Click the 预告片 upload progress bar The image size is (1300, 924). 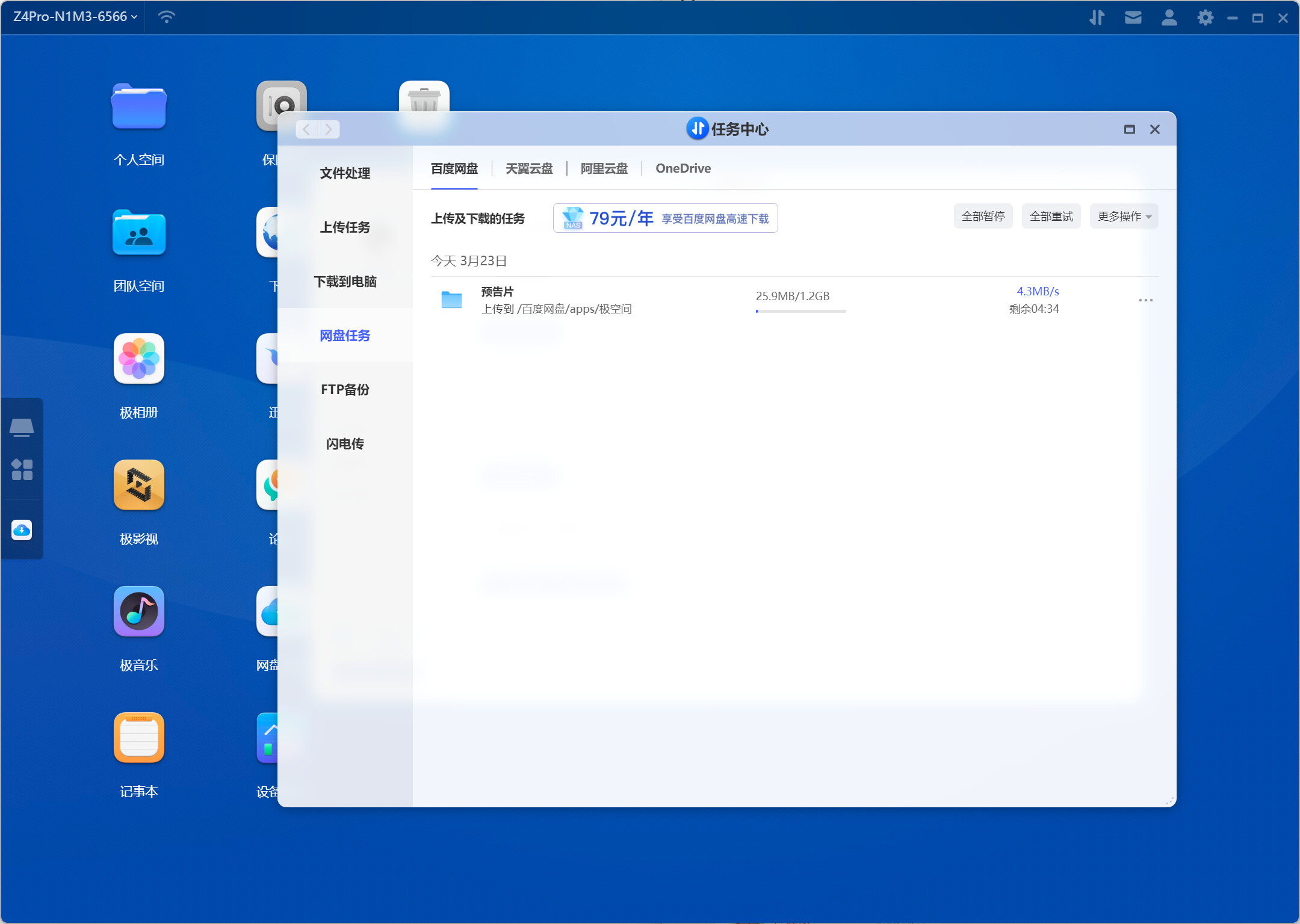[x=800, y=311]
